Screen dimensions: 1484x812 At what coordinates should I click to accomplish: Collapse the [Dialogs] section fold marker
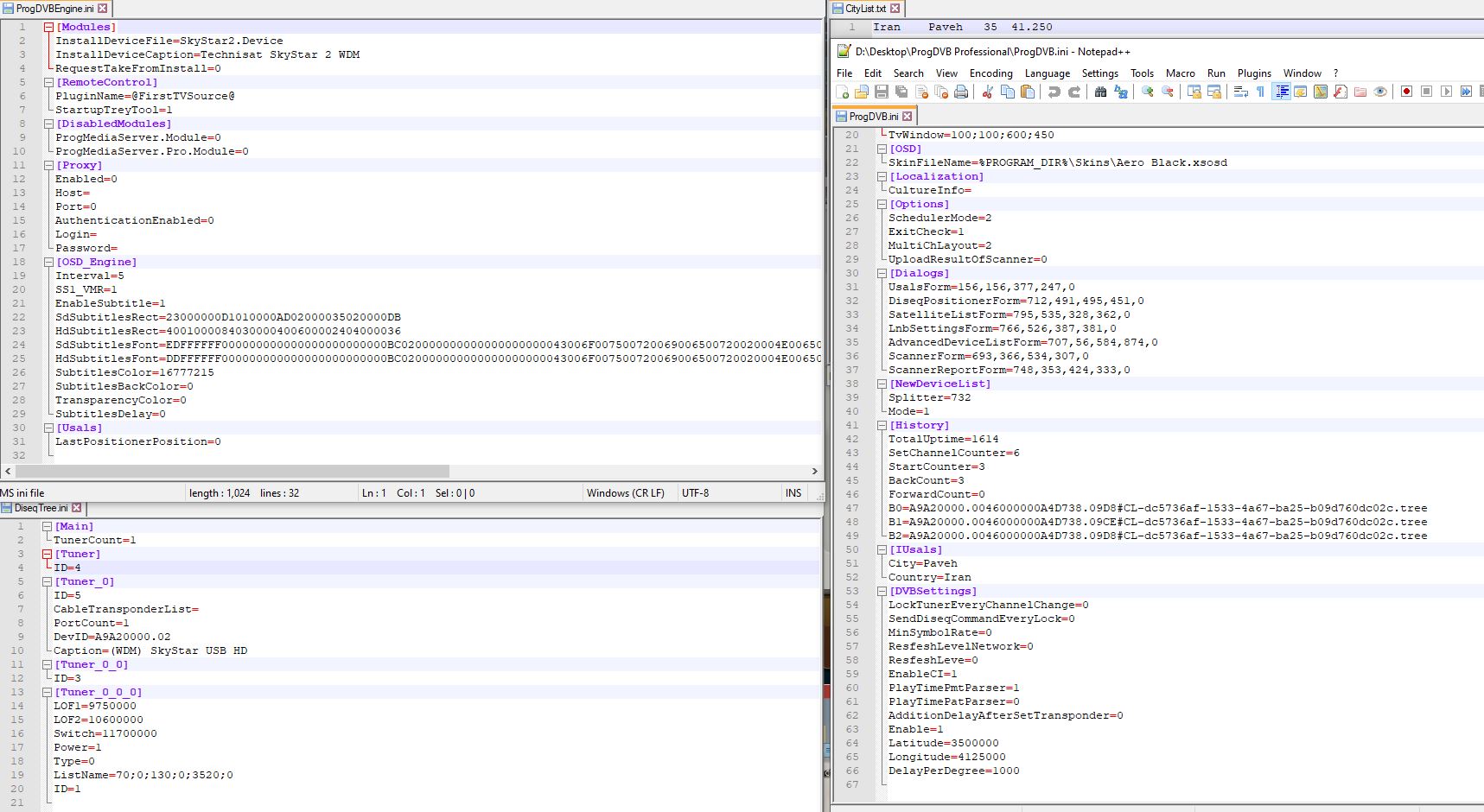tap(882, 274)
